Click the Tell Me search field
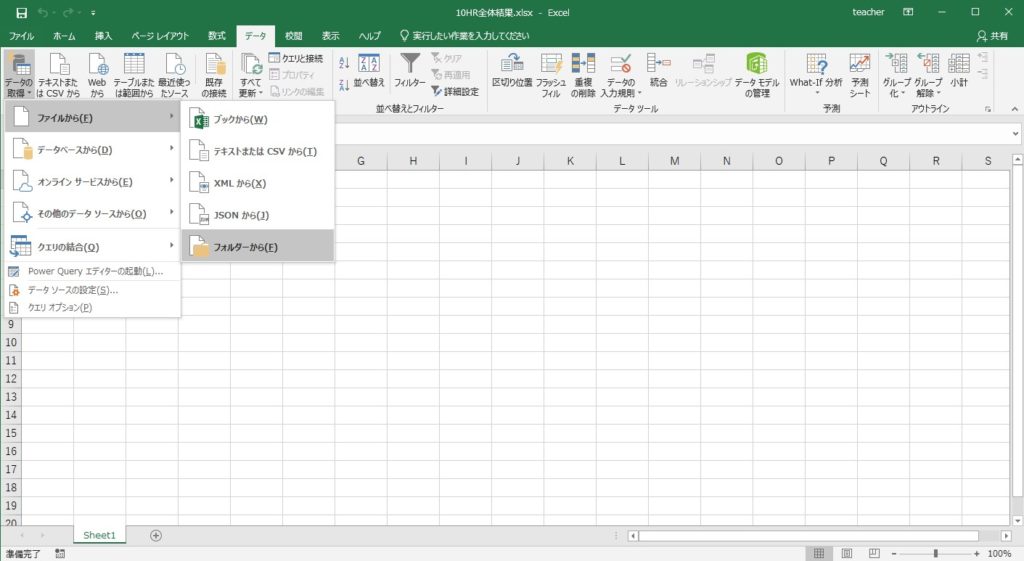This screenshot has height=561, width=1024. point(465,36)
